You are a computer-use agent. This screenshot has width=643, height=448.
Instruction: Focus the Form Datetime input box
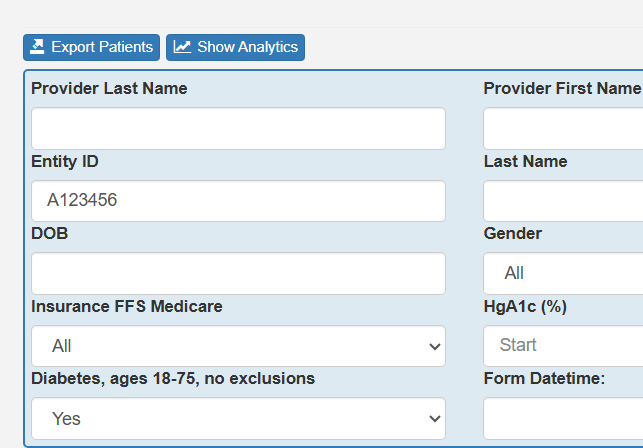(563, 418)
